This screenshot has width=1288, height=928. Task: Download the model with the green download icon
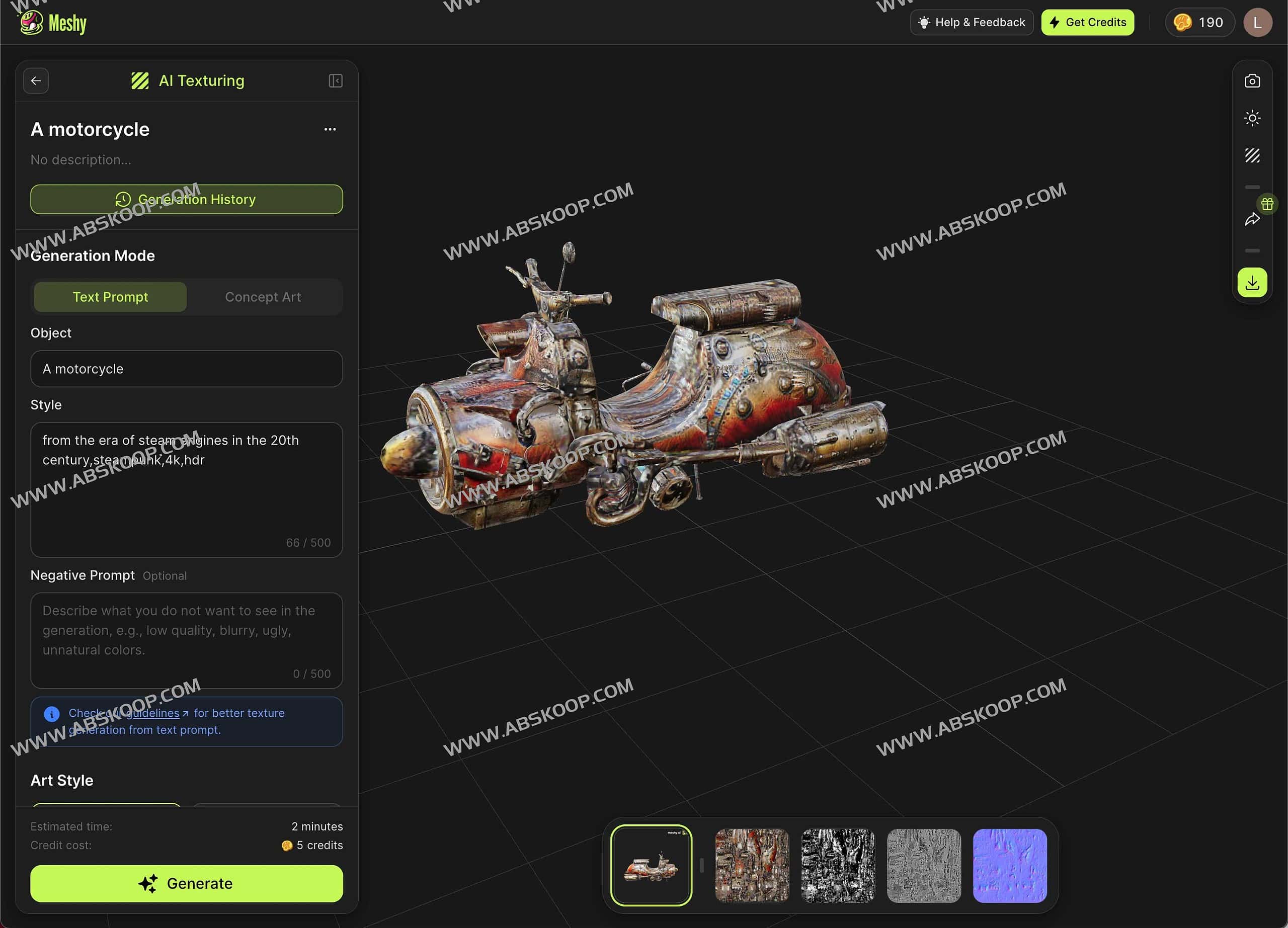1252,282
